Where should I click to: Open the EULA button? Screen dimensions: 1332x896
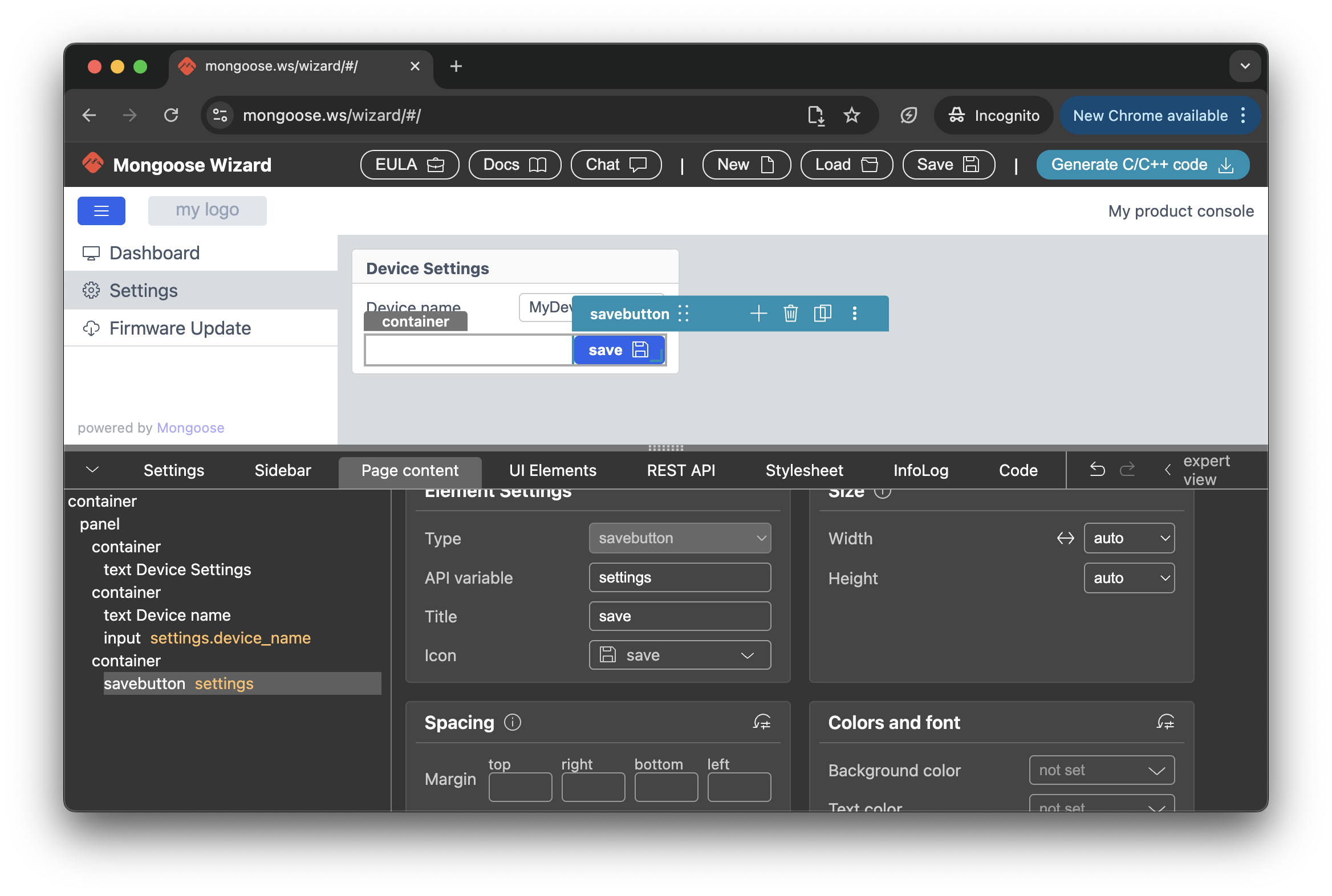[409, 165]
